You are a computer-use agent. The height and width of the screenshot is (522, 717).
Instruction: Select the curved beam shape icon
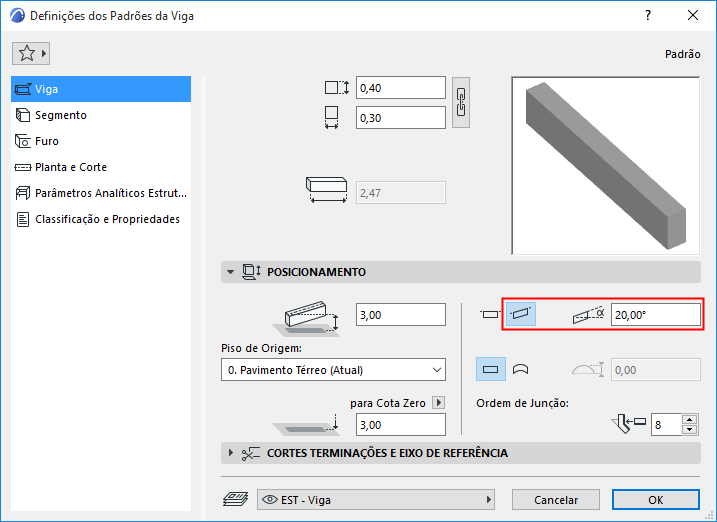pos(520,369)
